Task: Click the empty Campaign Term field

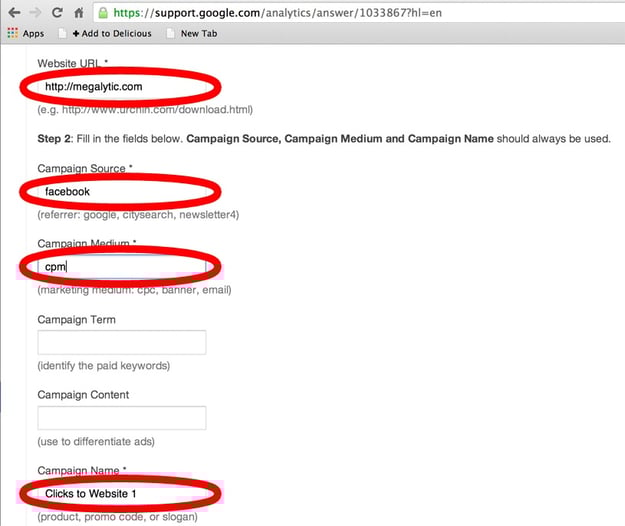Action: click(122, 342)
